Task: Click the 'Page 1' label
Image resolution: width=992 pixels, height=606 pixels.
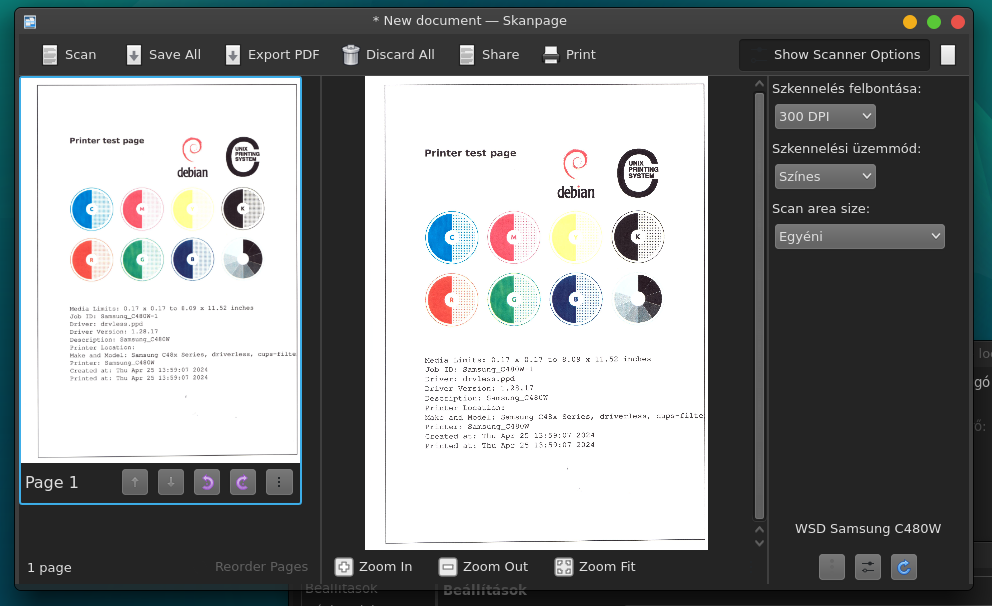Action: coord(52,482)
